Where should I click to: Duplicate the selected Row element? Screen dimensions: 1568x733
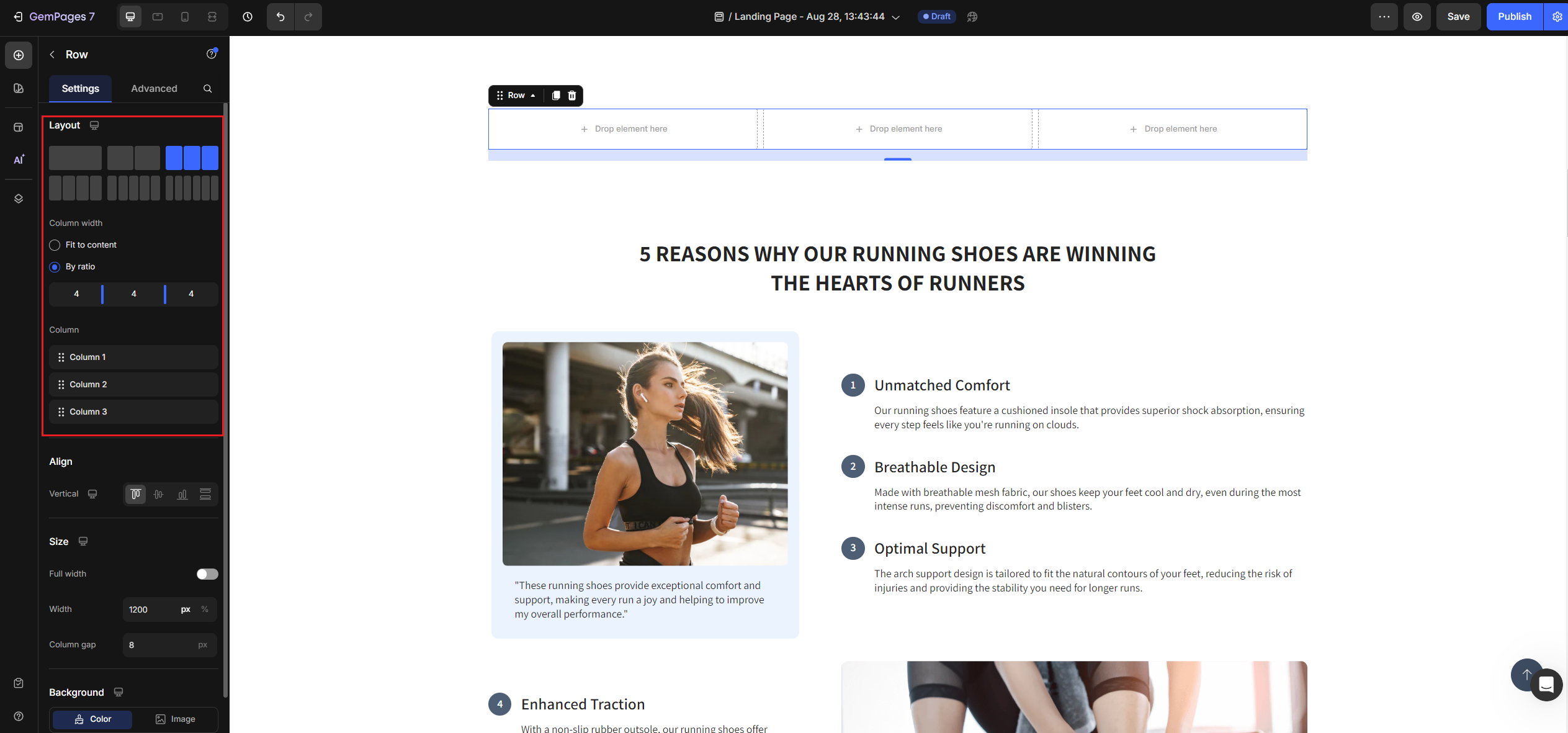point(556,96)
